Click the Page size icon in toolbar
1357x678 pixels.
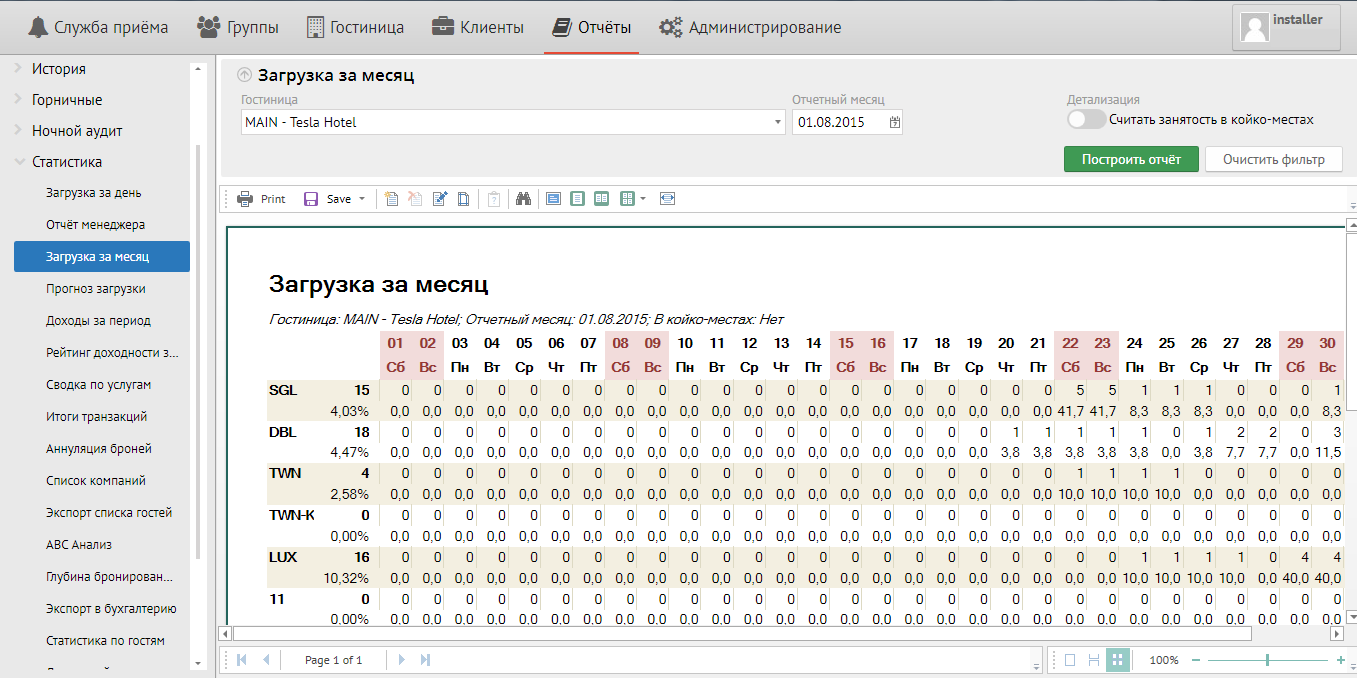pyautogui.click(x=463, y=199)
